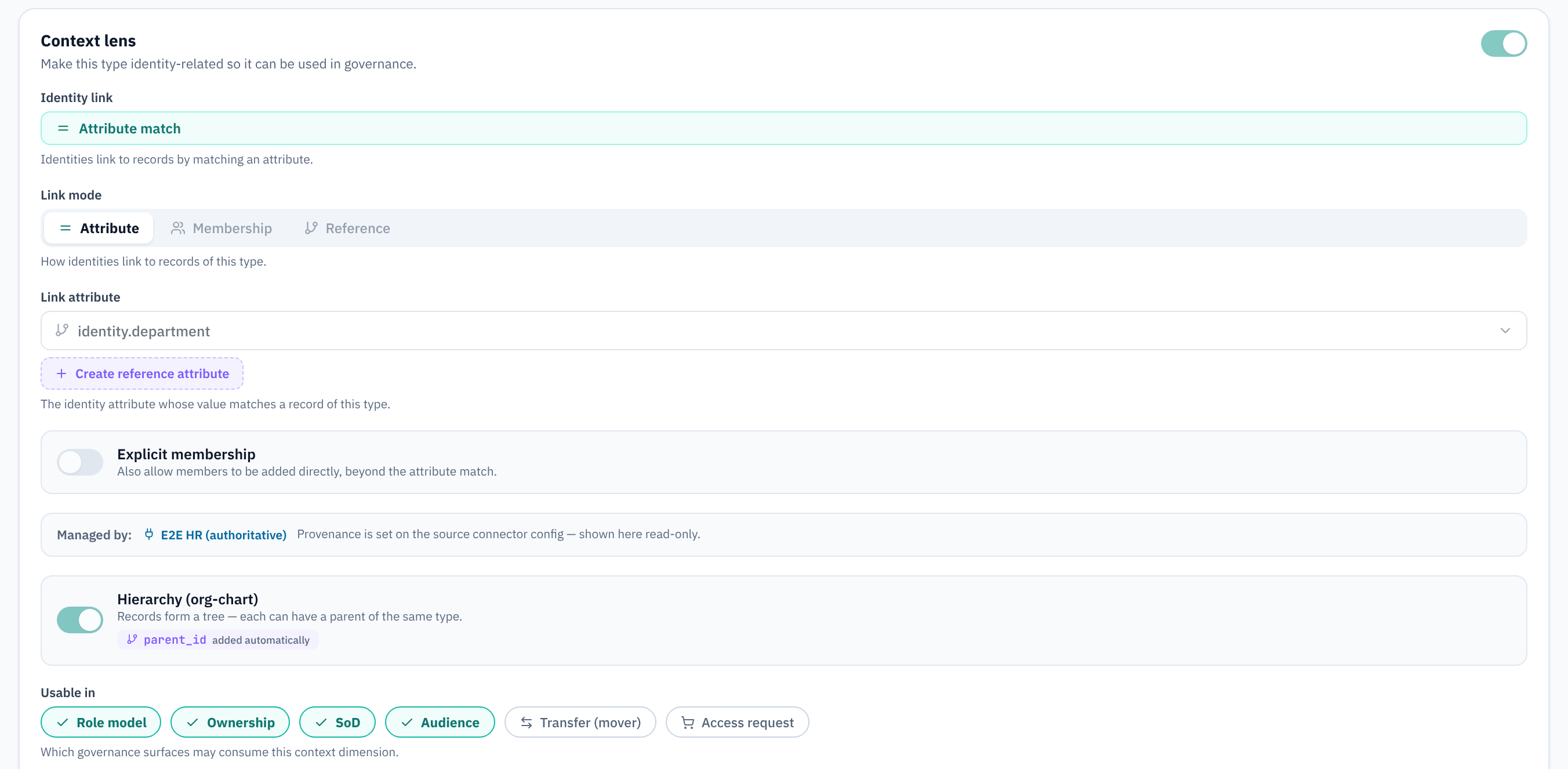The height and width of the screenshot is (769, 1568).
Task: Click the Attribute match identity link box
Action: click(x=783, y=128)
